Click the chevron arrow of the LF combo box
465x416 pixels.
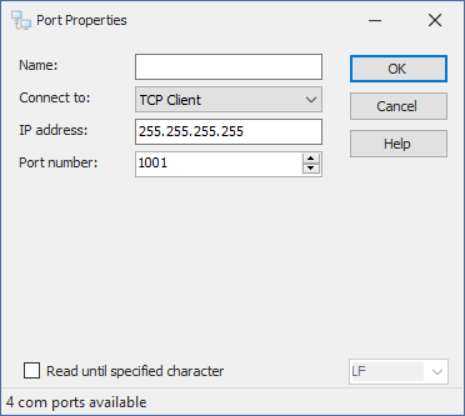pos(437,372)
